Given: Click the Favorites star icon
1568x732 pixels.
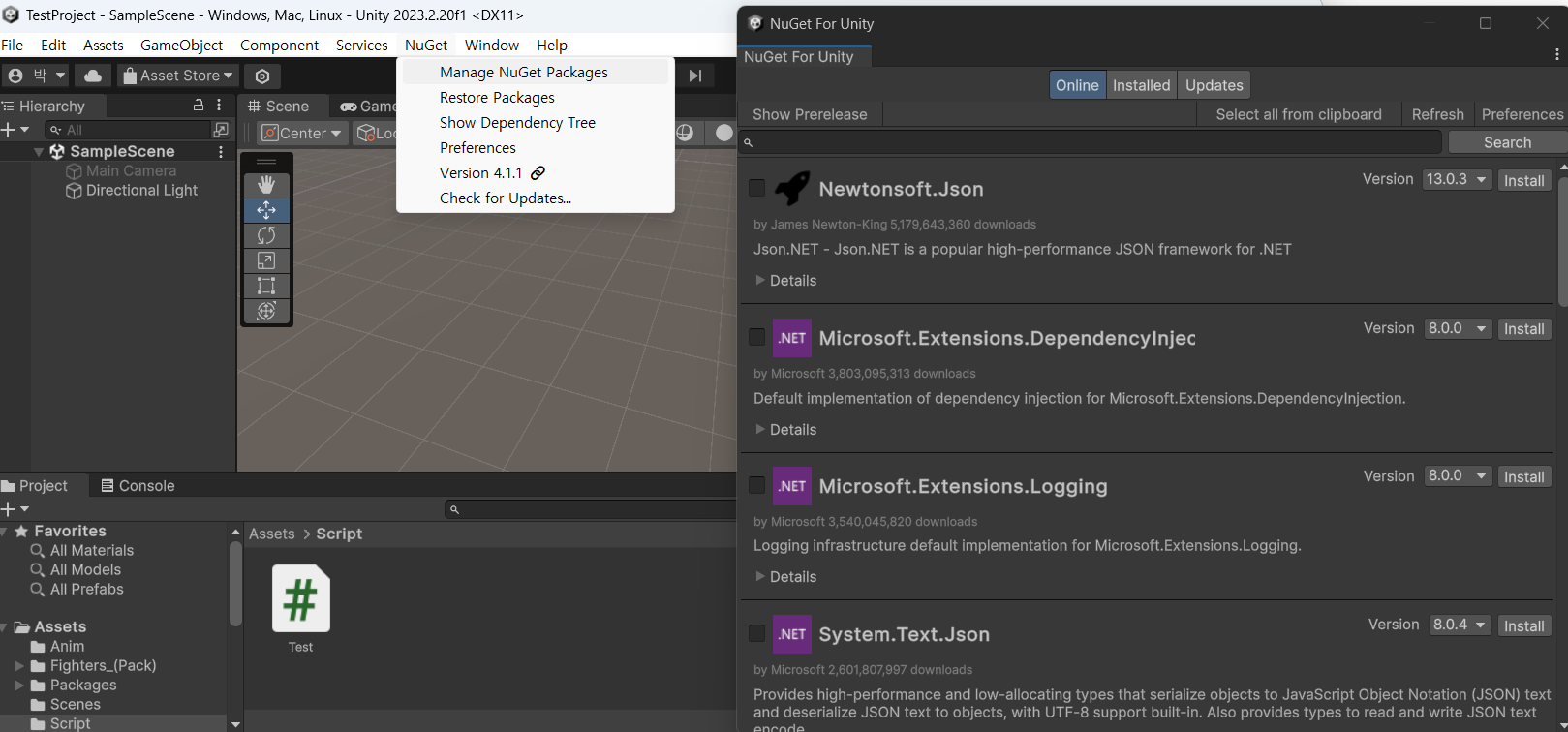Looking at the screenshot, I should [x=21, y=531].
